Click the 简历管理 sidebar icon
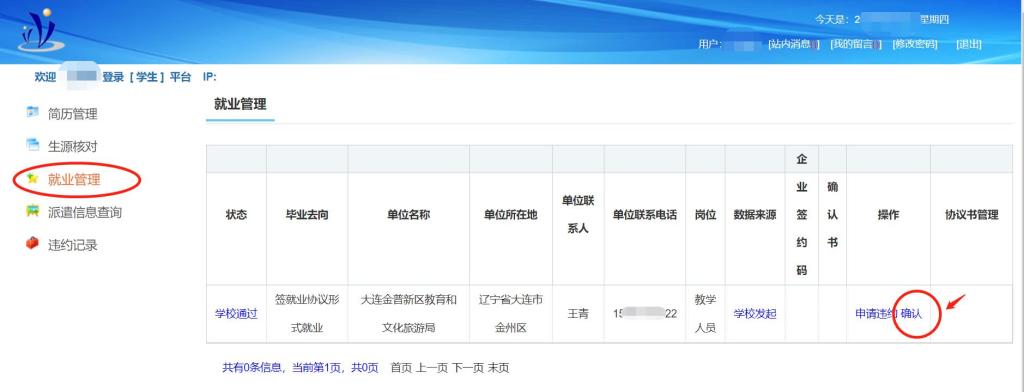This screenshot has width=1024, height=392. (x=32, y=112)
